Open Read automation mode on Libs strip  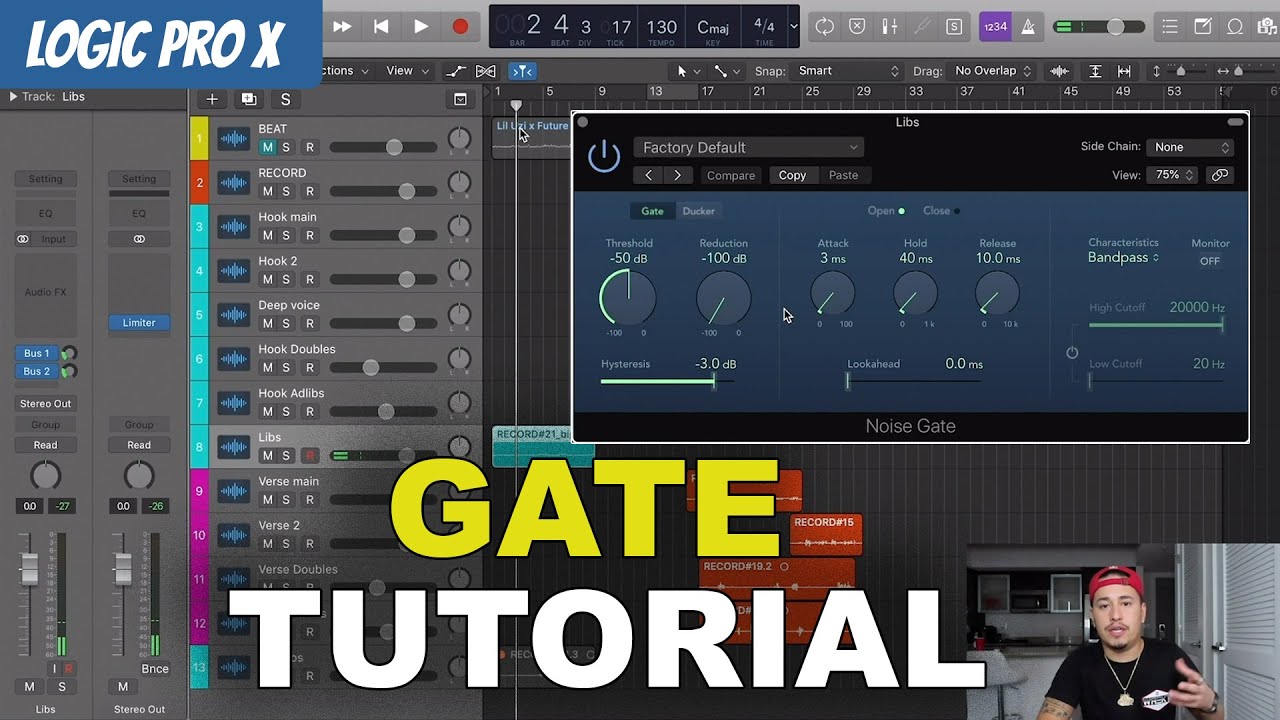[45, 445]
